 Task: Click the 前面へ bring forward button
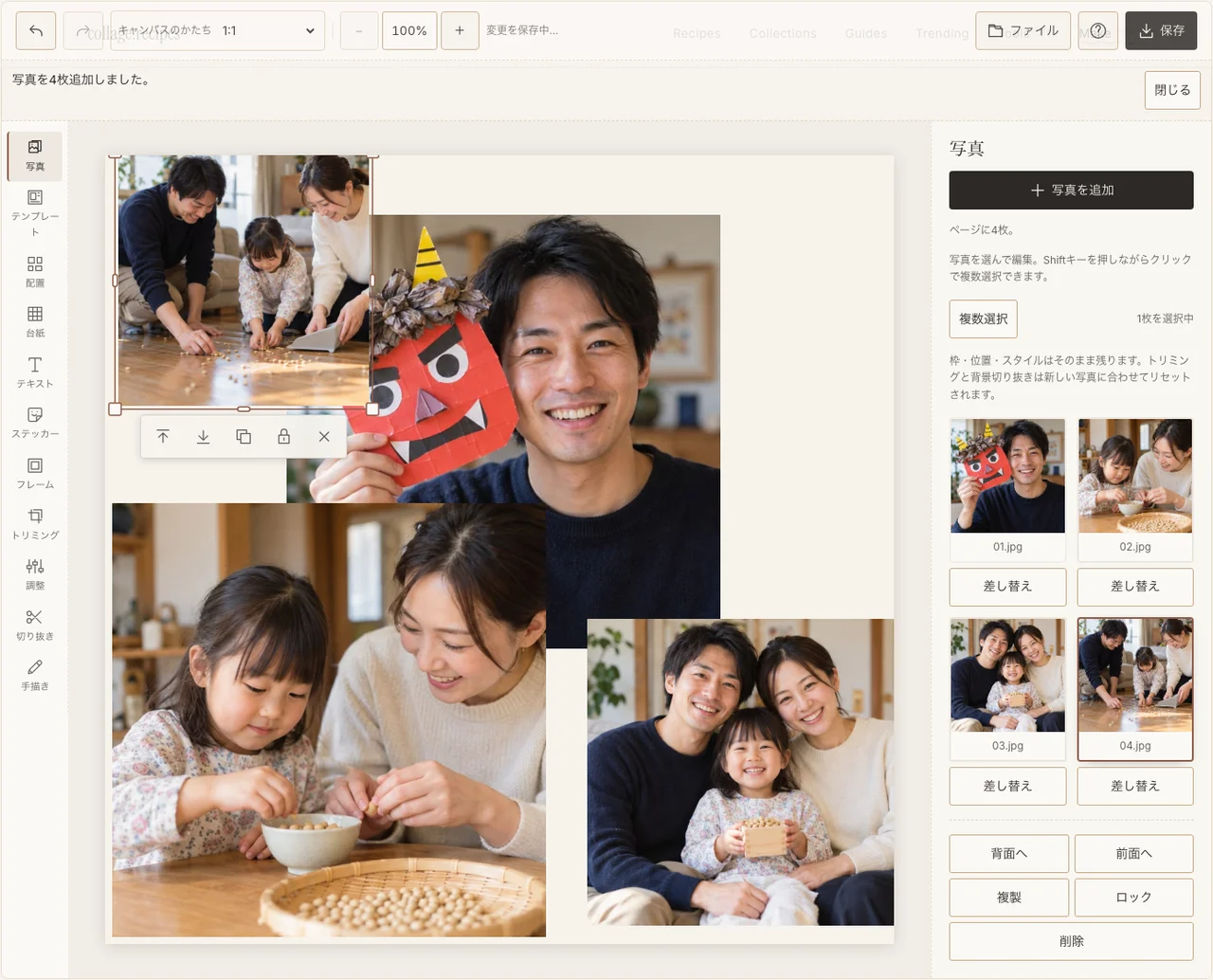click(1134, 854)
